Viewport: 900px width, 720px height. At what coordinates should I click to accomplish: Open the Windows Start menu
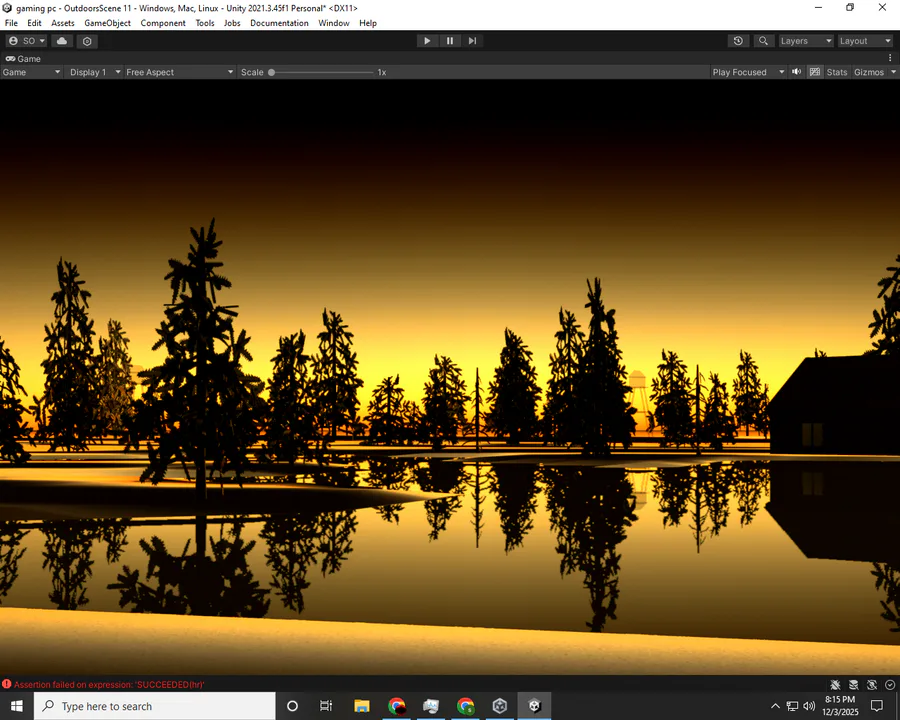pyautogui.click(x=17, y=706)
